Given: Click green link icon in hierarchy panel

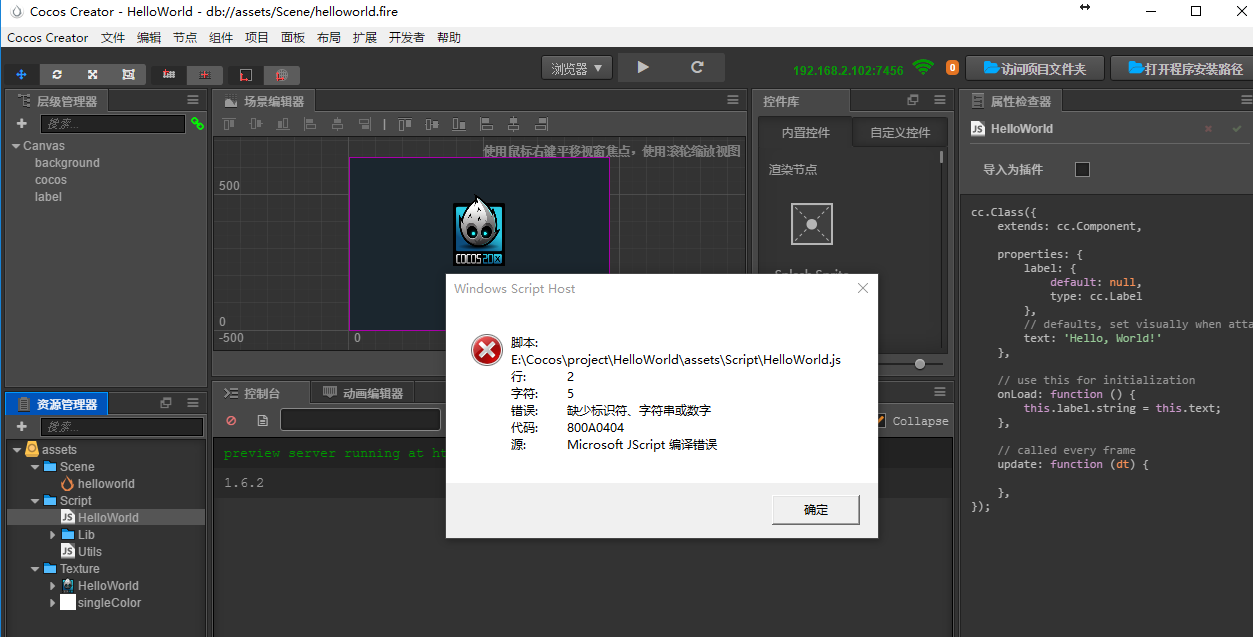Looking at the screenshot, I should tap(197, 124).
